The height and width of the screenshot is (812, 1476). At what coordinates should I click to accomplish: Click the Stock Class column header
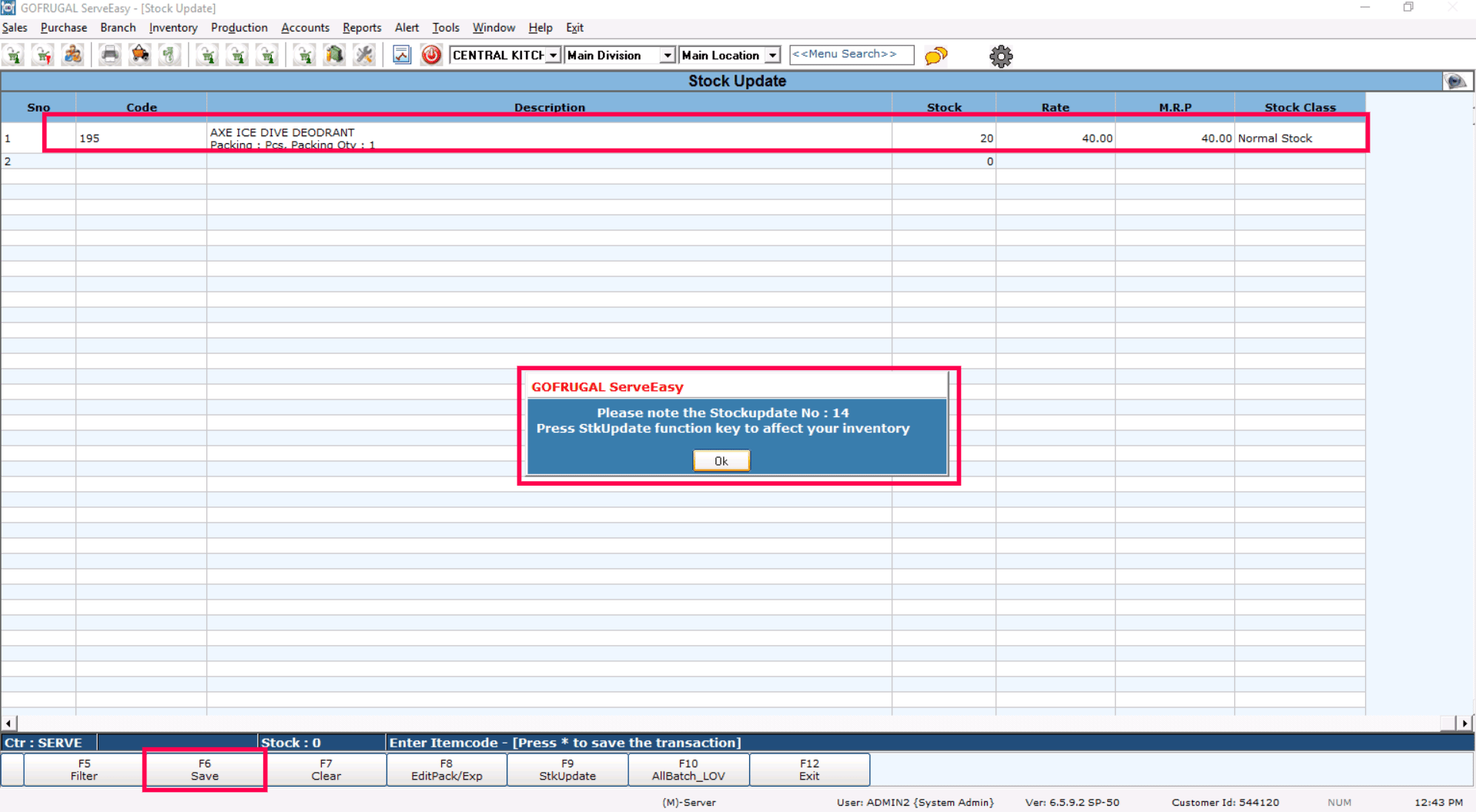(1300, 107)
